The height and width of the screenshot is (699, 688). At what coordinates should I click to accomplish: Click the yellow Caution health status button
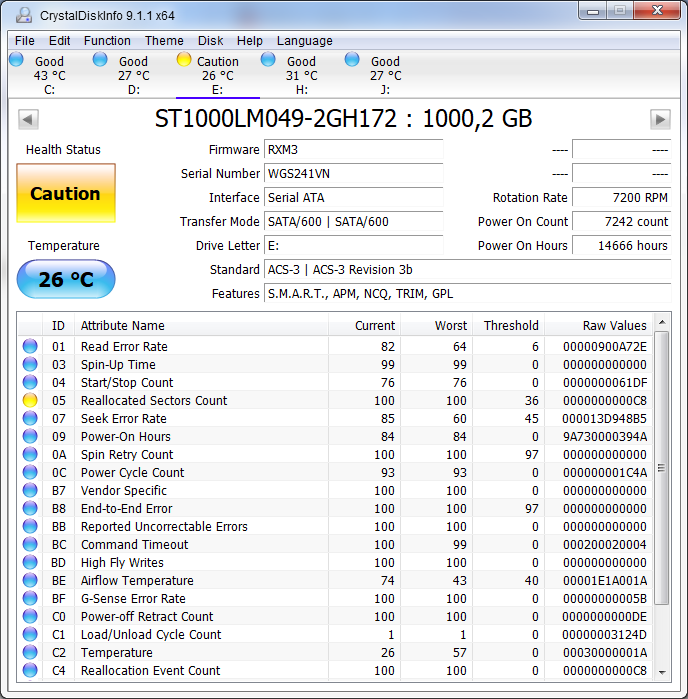[66, 193]
